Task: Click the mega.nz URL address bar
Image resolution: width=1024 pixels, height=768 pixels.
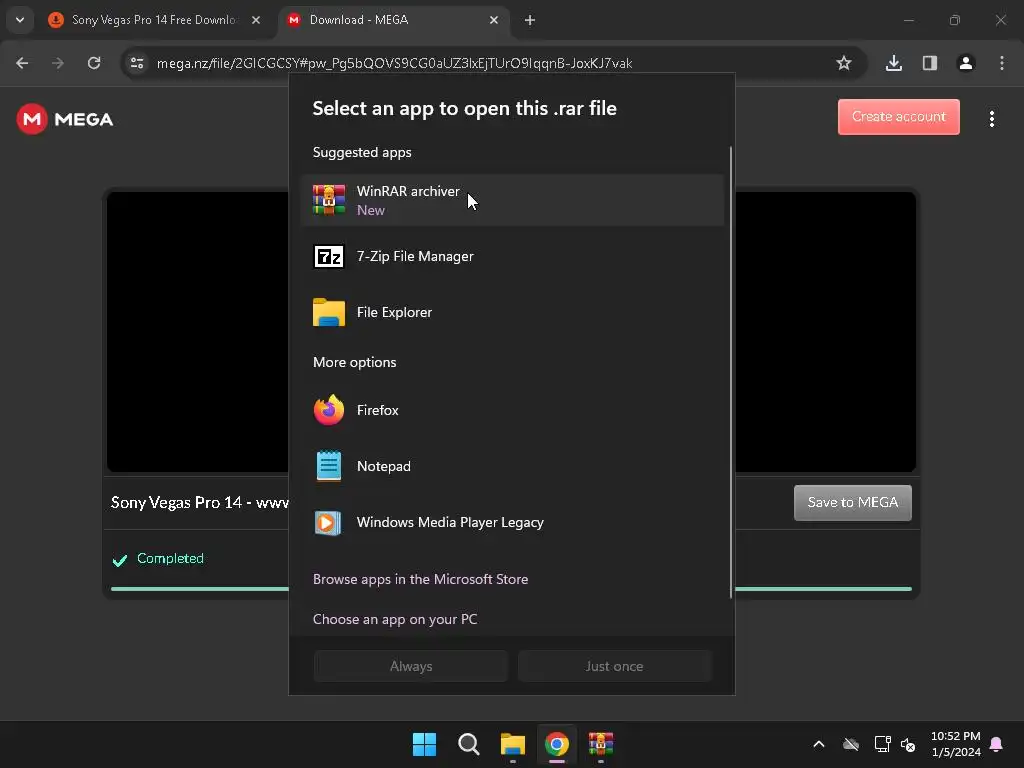Action: (394, 63)
